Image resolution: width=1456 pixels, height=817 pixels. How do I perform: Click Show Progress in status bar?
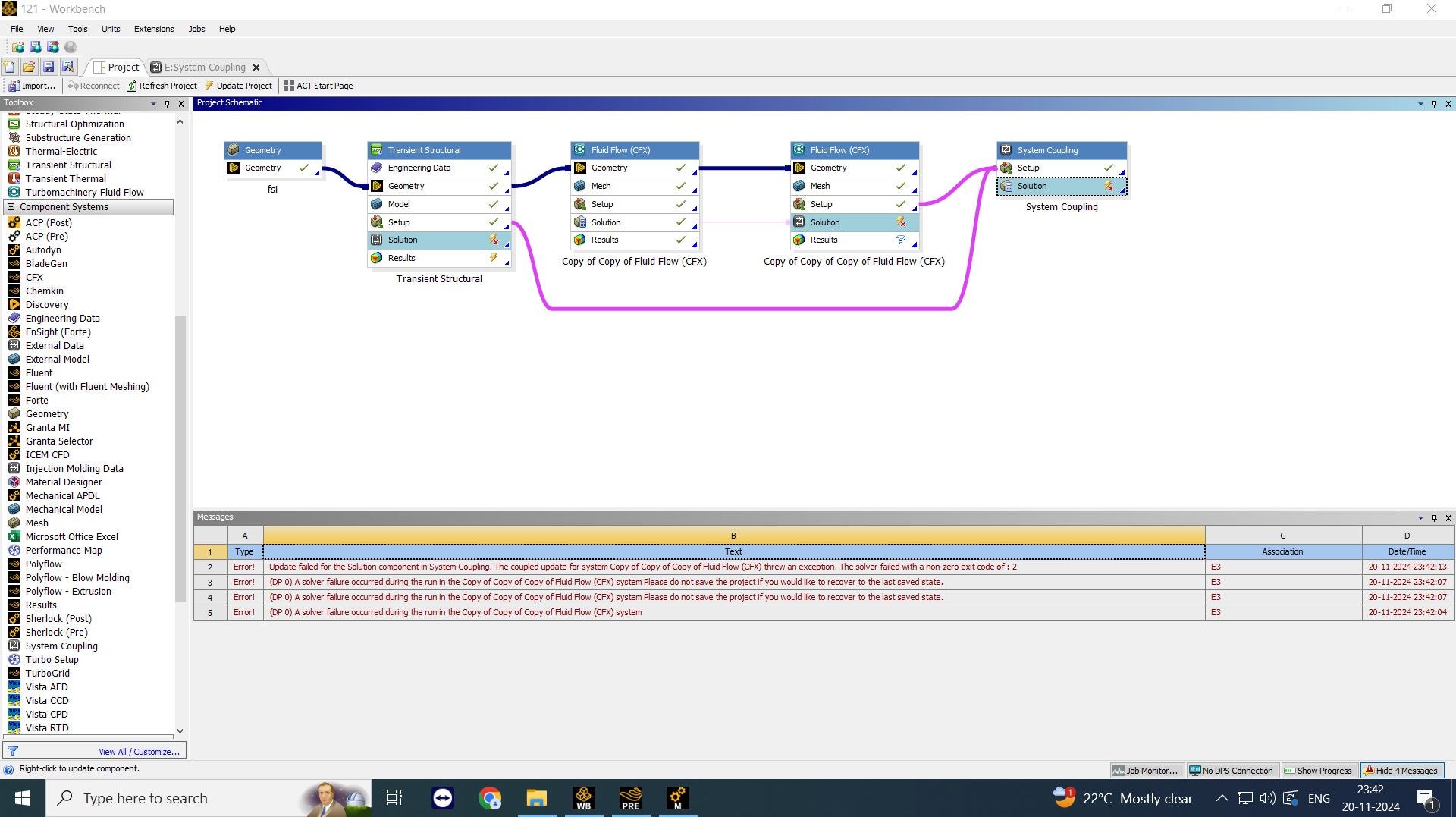pos(1318,770)
